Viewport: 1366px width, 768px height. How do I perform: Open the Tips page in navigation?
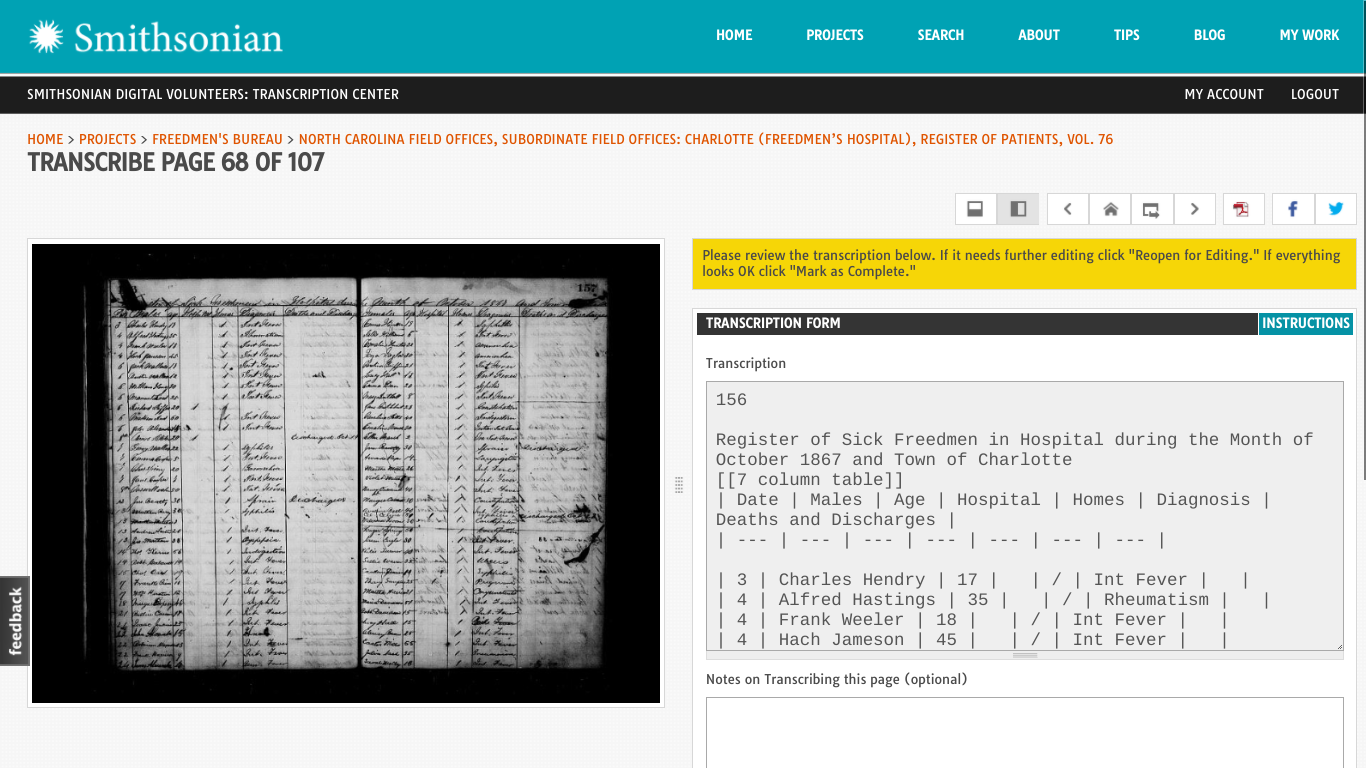pos(1126,35)
